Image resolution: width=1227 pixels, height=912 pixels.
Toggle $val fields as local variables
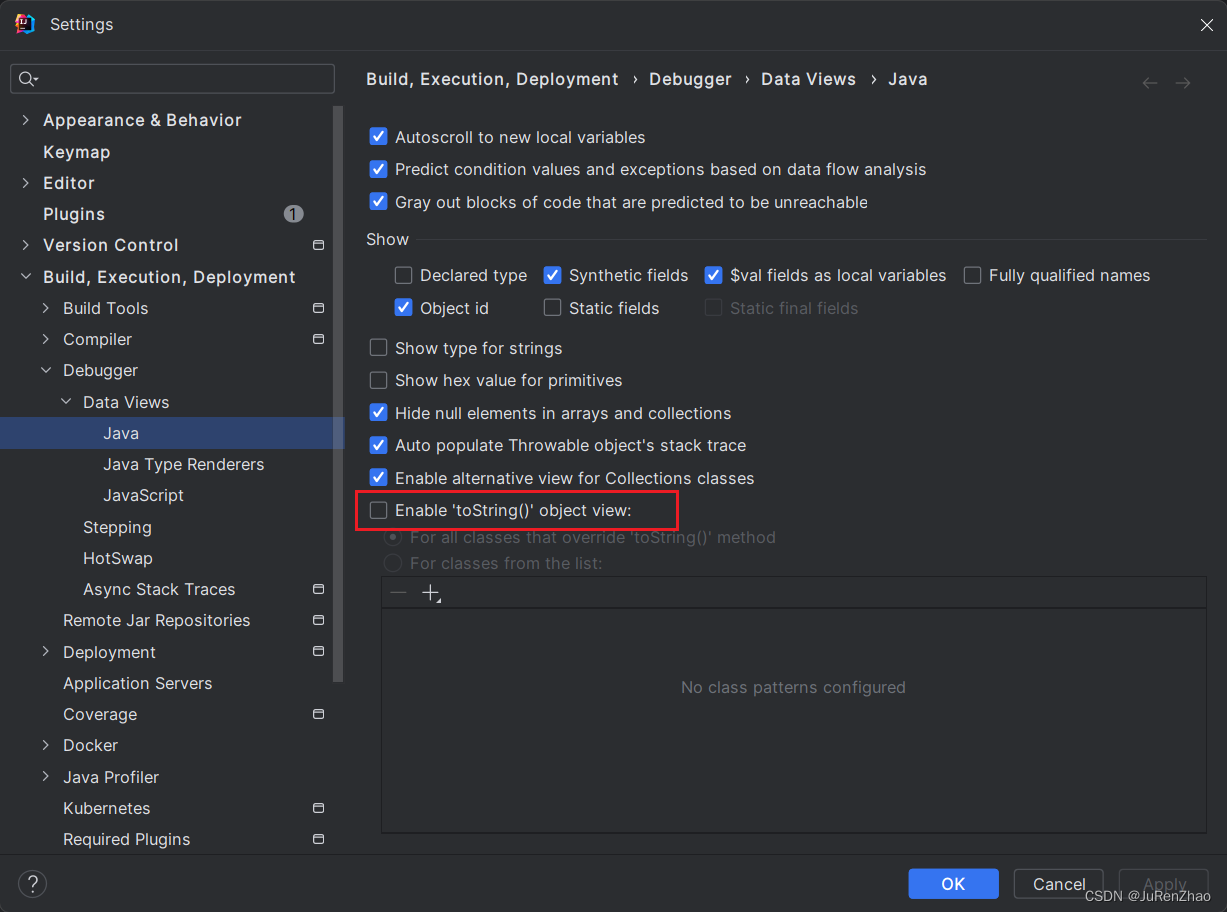[713, 275]
